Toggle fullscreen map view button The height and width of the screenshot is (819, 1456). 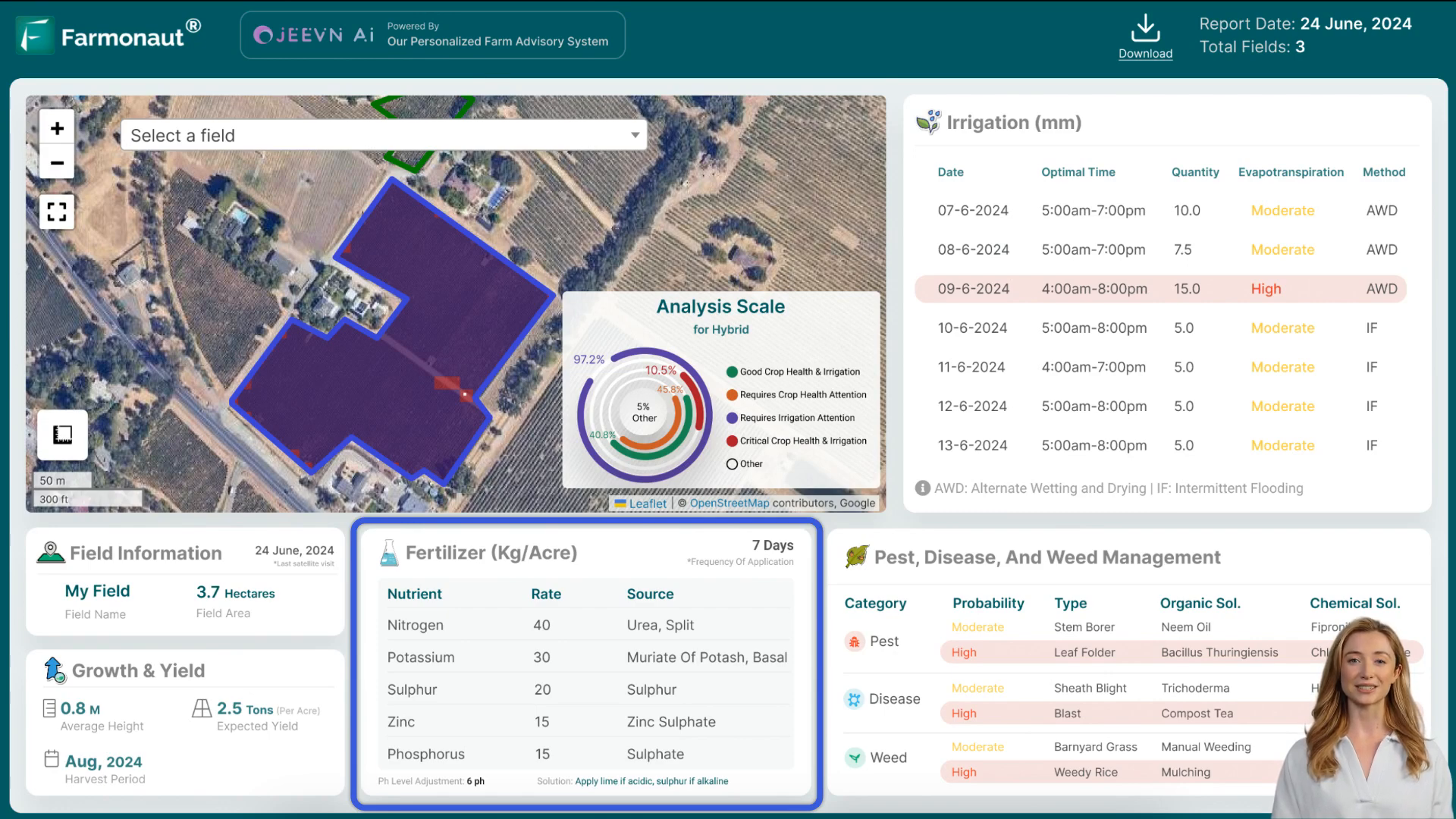pos(57,212)
